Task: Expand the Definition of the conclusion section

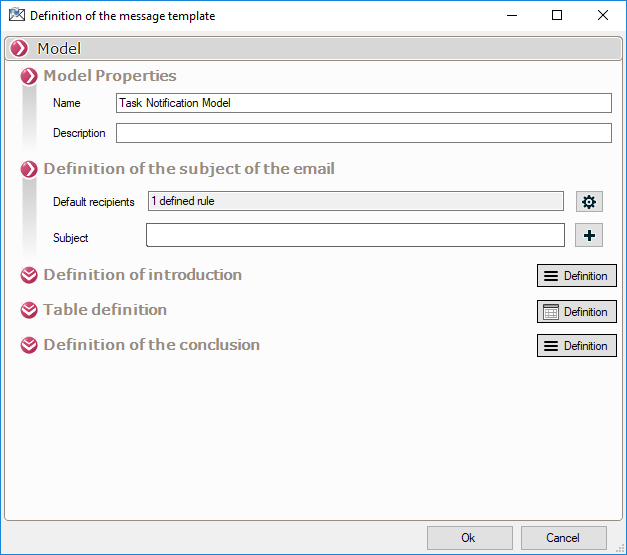Action: [x=29, y=345]
